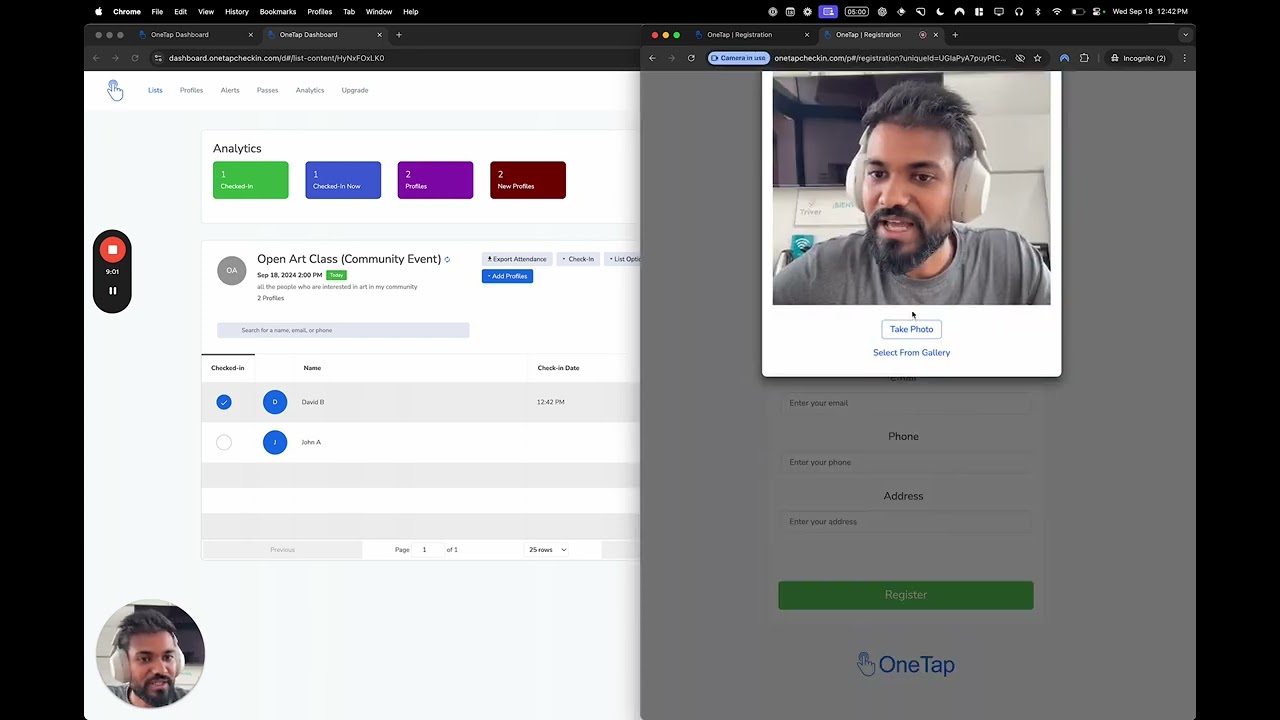Image resolution: width=1280 pixels, height=720 pixels.
Task: Open Control Center in the macOS menu bar
Action: point(1097,12)
